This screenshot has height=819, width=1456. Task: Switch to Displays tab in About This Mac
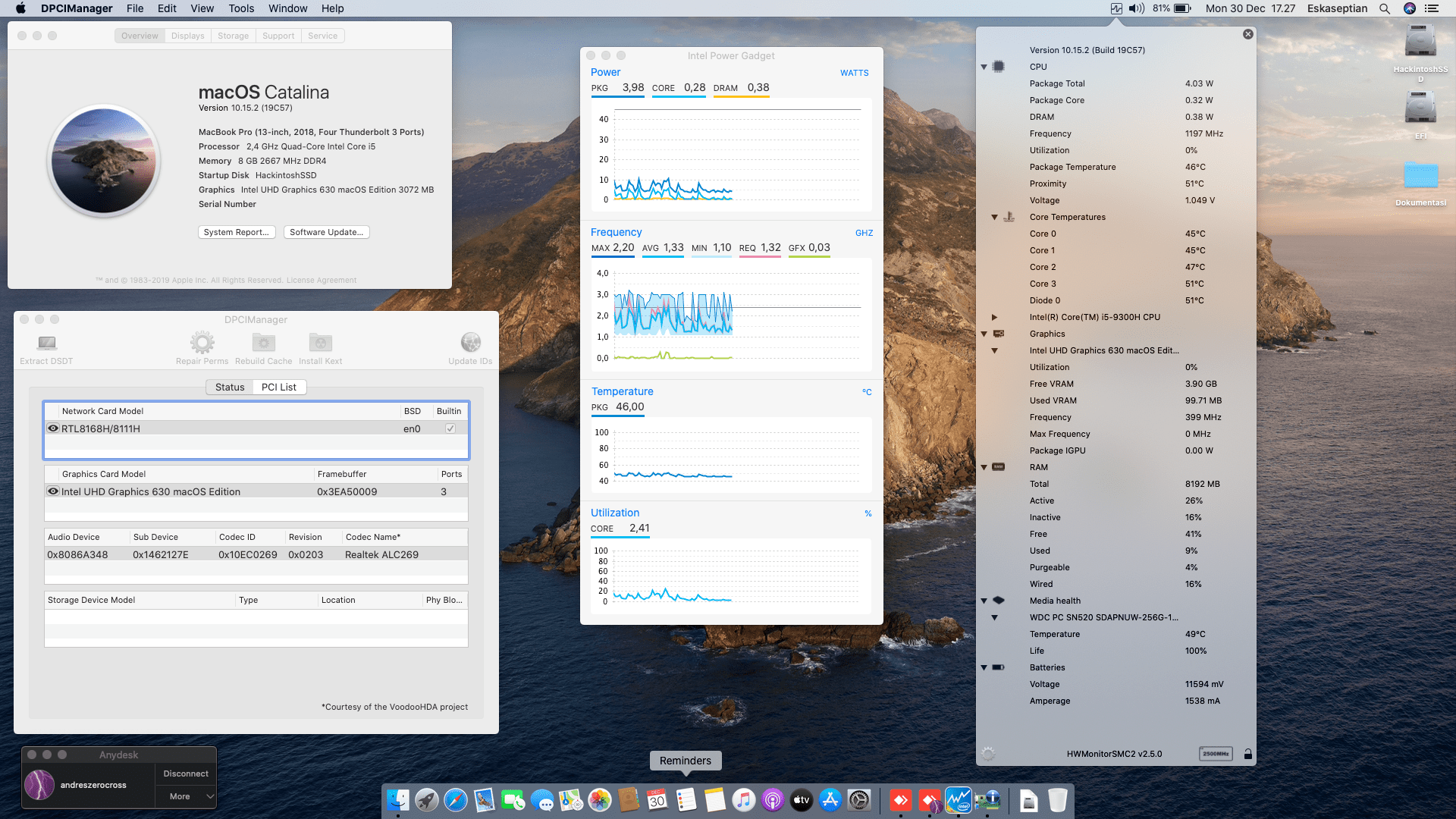[x=187, y=36]
